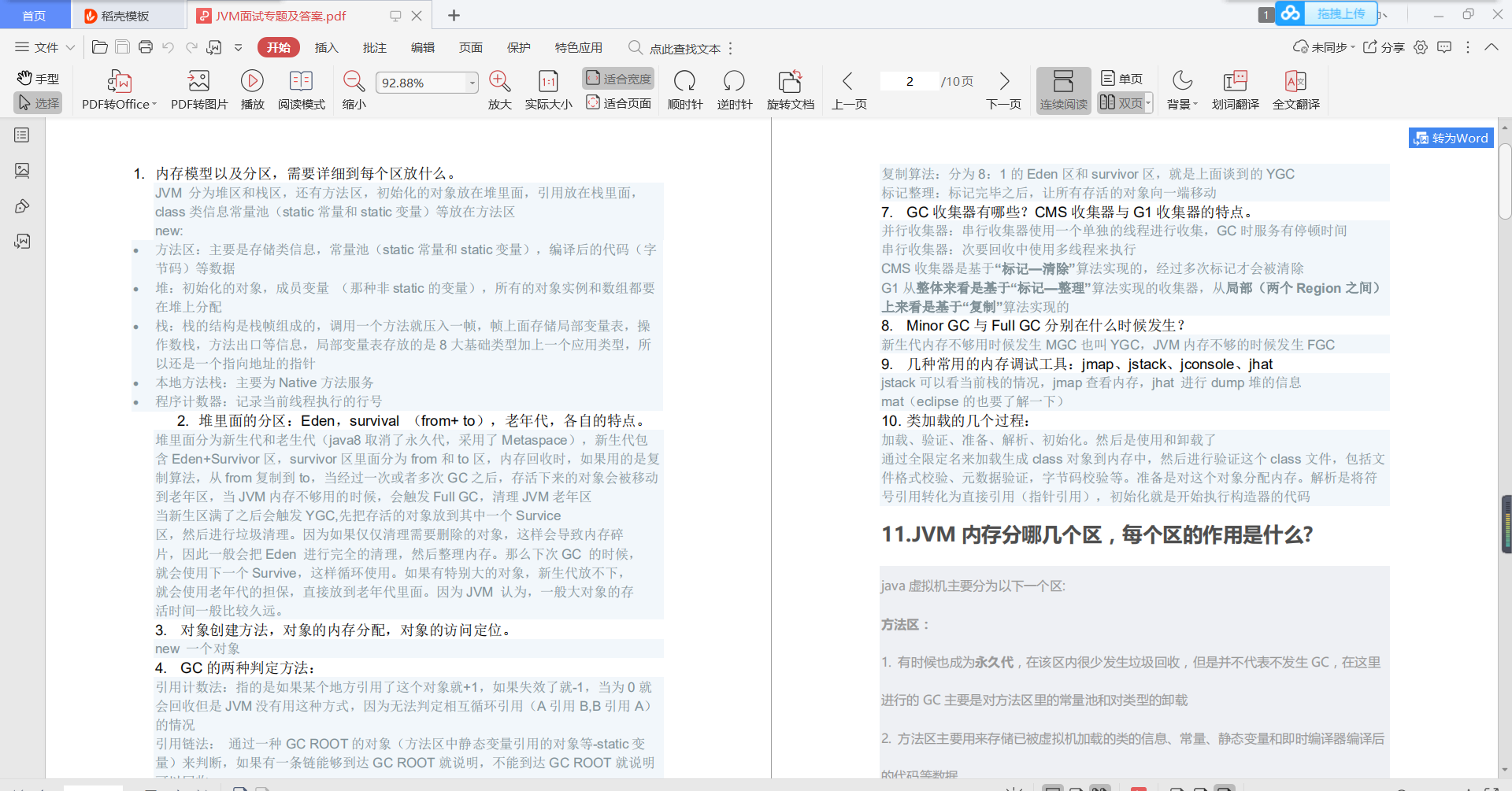Open the 特色应用 ribbon tab
The height and width of the screenshot is (791, 1512).
(x=579, y=47)
